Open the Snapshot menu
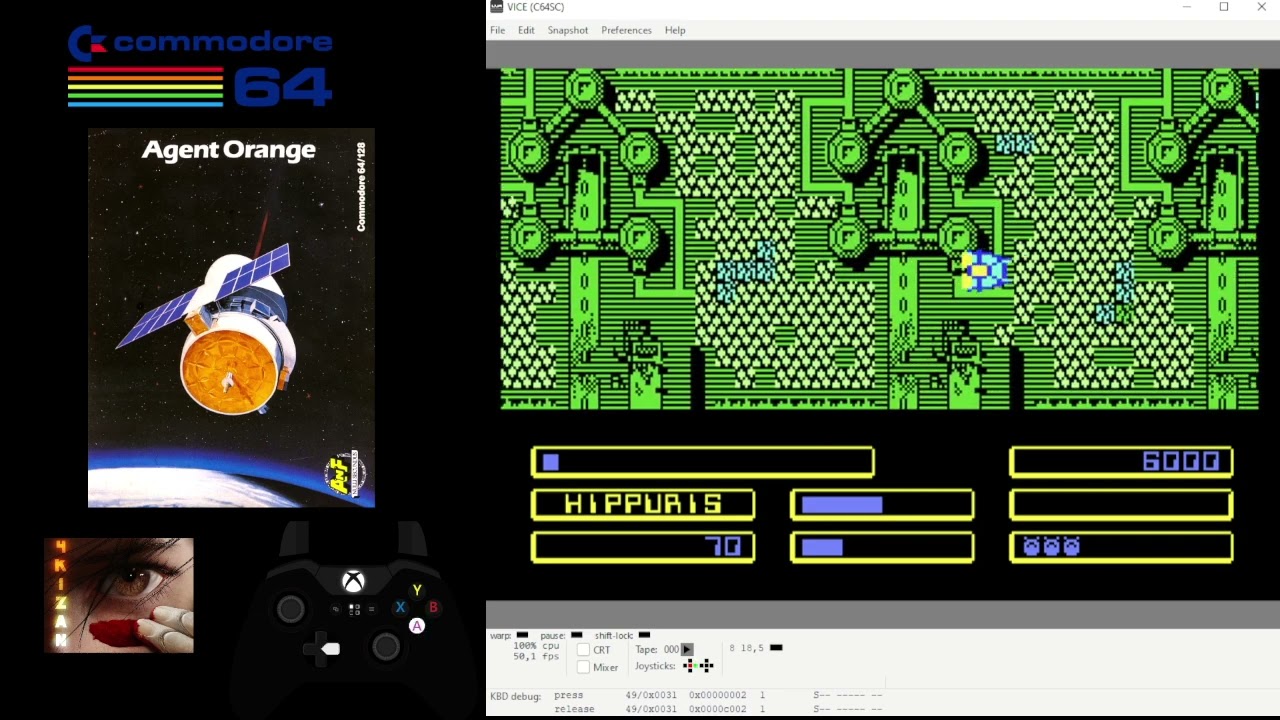Viewport: 1280px width, 720px height. pyautogui.click(x=567, y=30)
